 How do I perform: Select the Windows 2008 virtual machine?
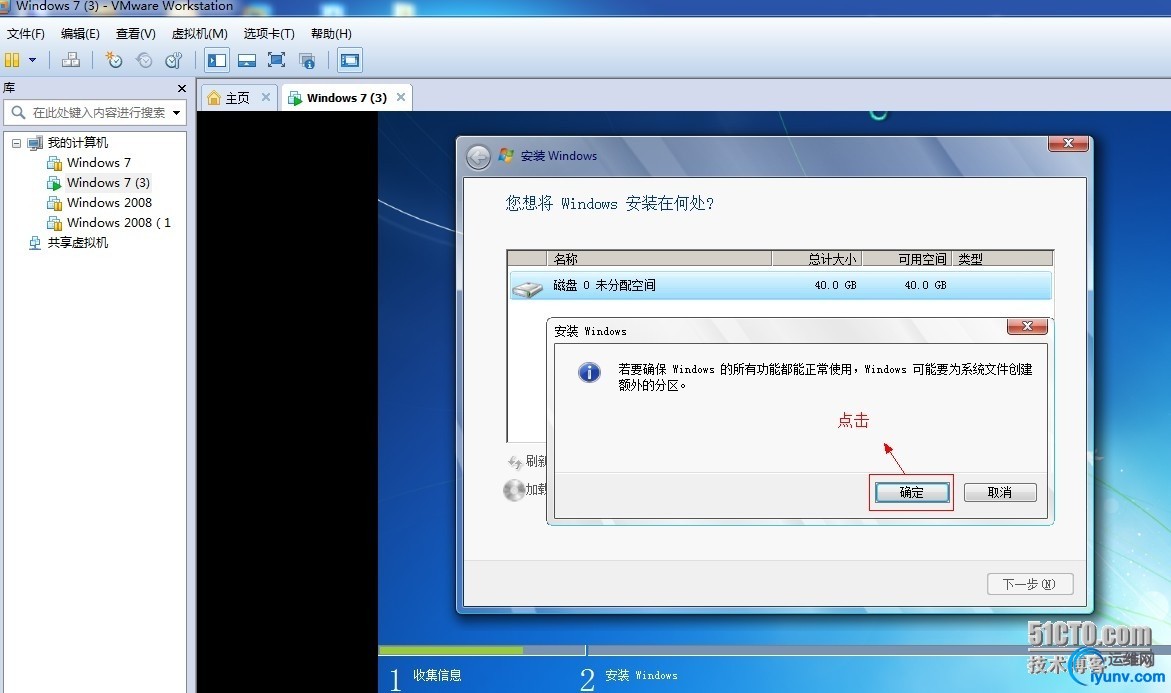[x=109, y=203]
